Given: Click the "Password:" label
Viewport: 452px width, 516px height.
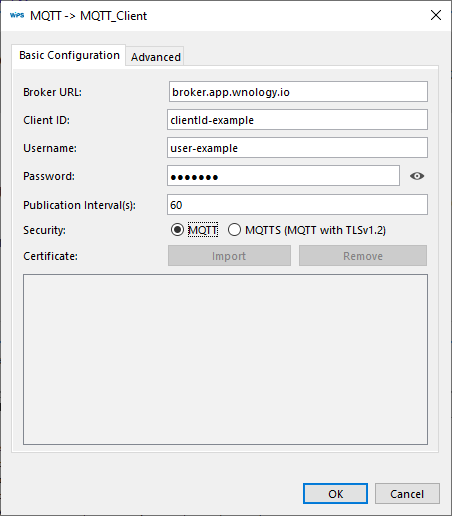Looking at the screenshot, I should (49, 176).
